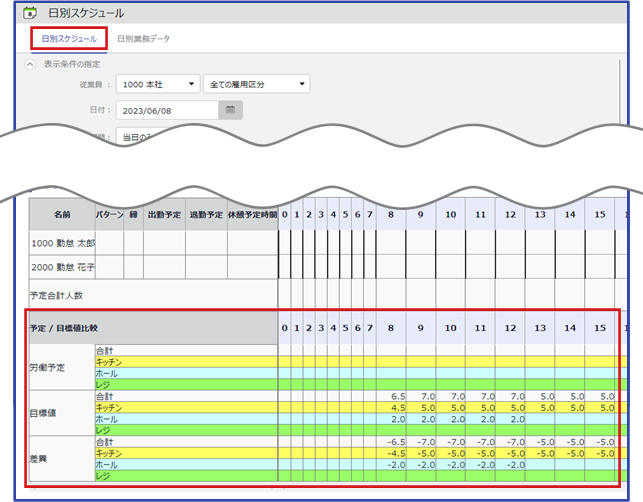
Task: Click the 日別スケジュール page title
Action: 86,13
